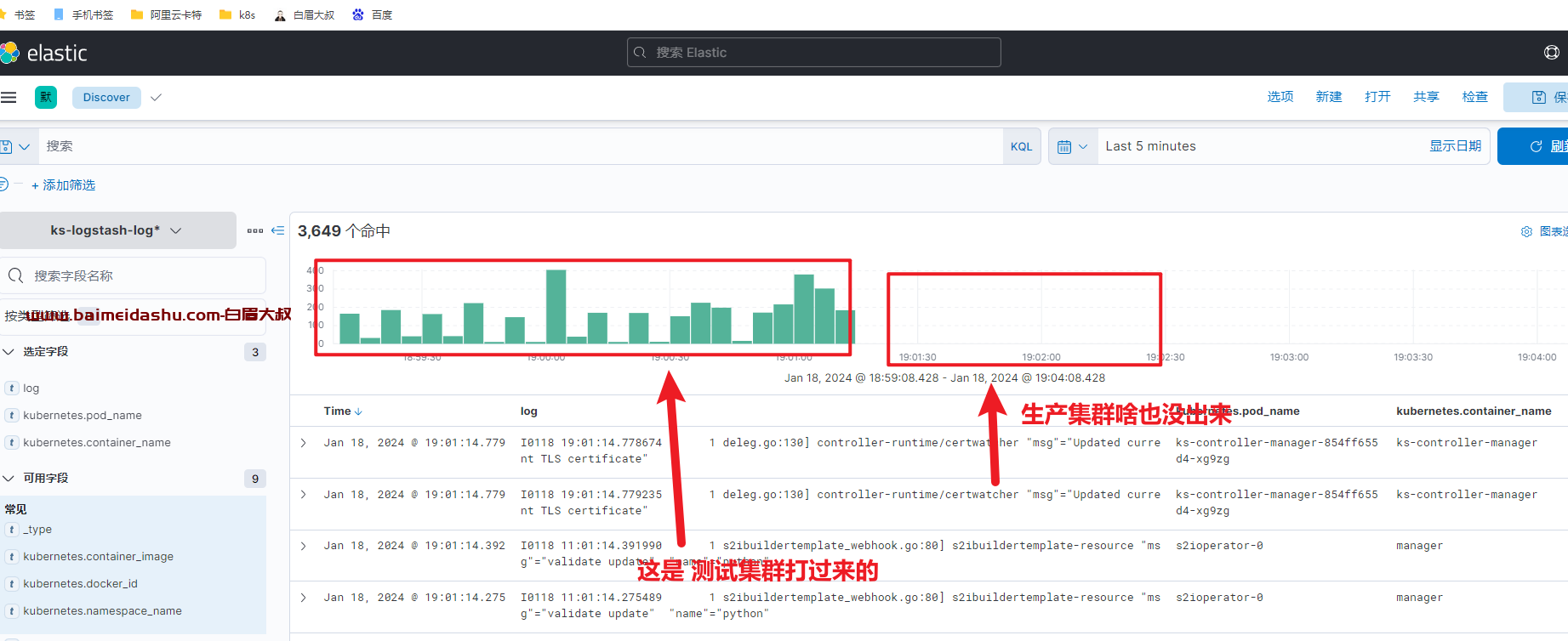The height and width of the screenshot is (641, 1568).
Task: Click the saved query disk icon
Action: coord(6,146)
